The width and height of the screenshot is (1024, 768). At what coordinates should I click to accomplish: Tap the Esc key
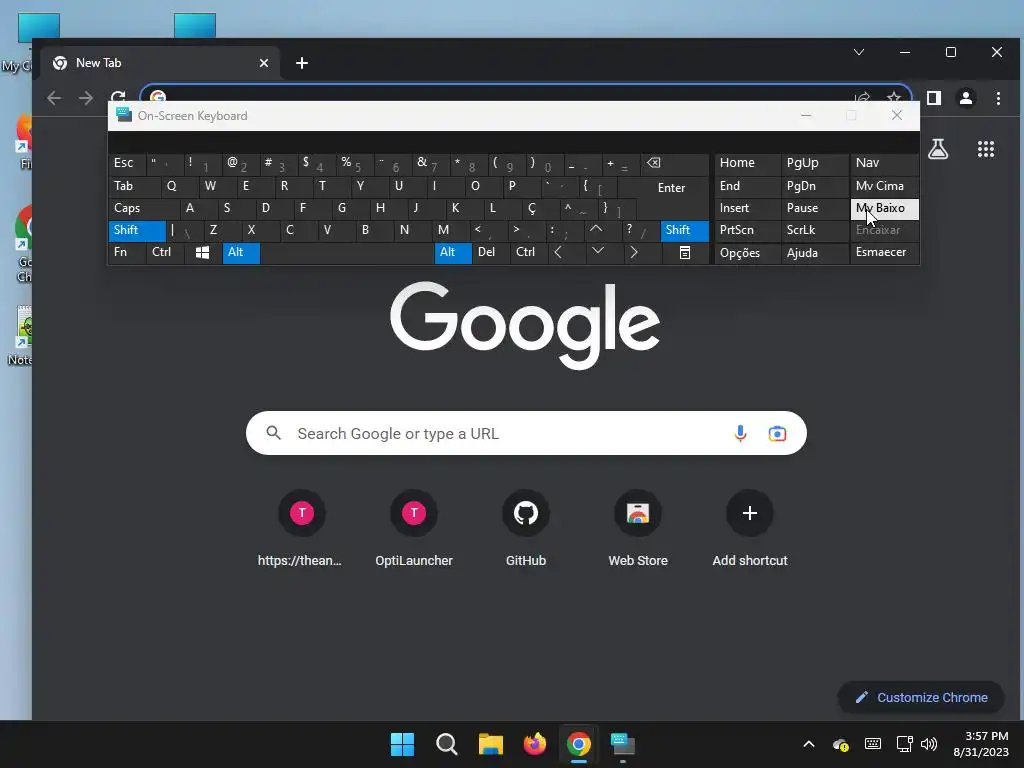point(127,163)
